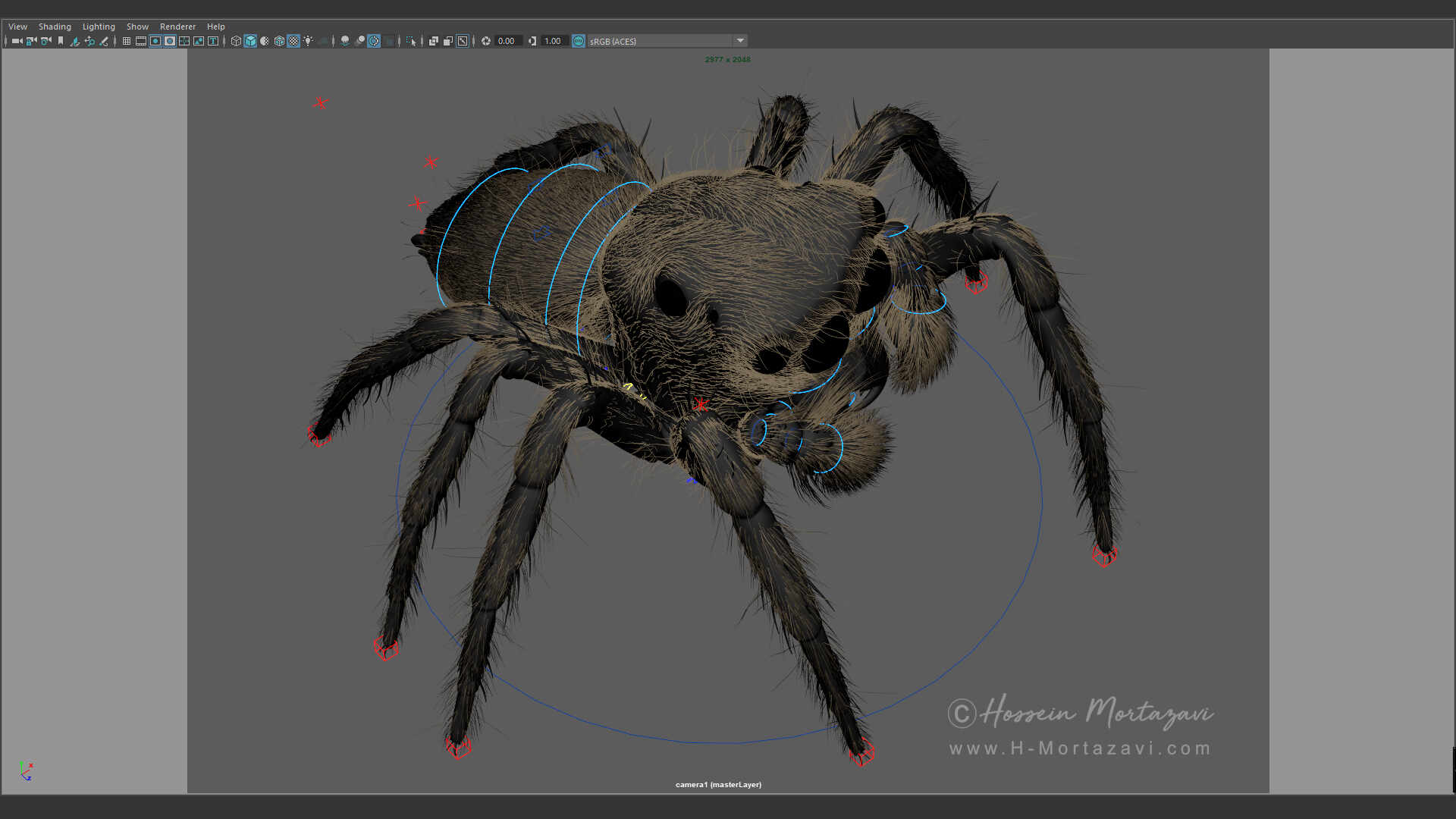Open the Shading menu
This screenshot has height=819, width=1456.
click(x=55, y=26)
